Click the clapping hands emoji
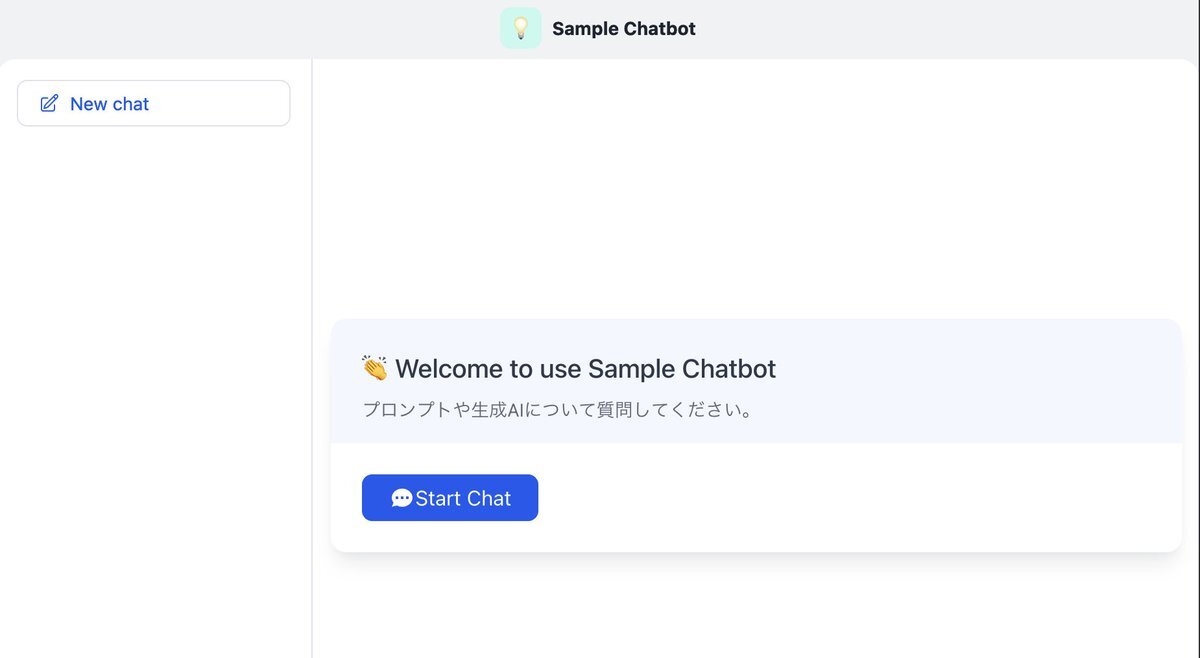The height and width of the screenshot is (658, 1200). (375, 368)
